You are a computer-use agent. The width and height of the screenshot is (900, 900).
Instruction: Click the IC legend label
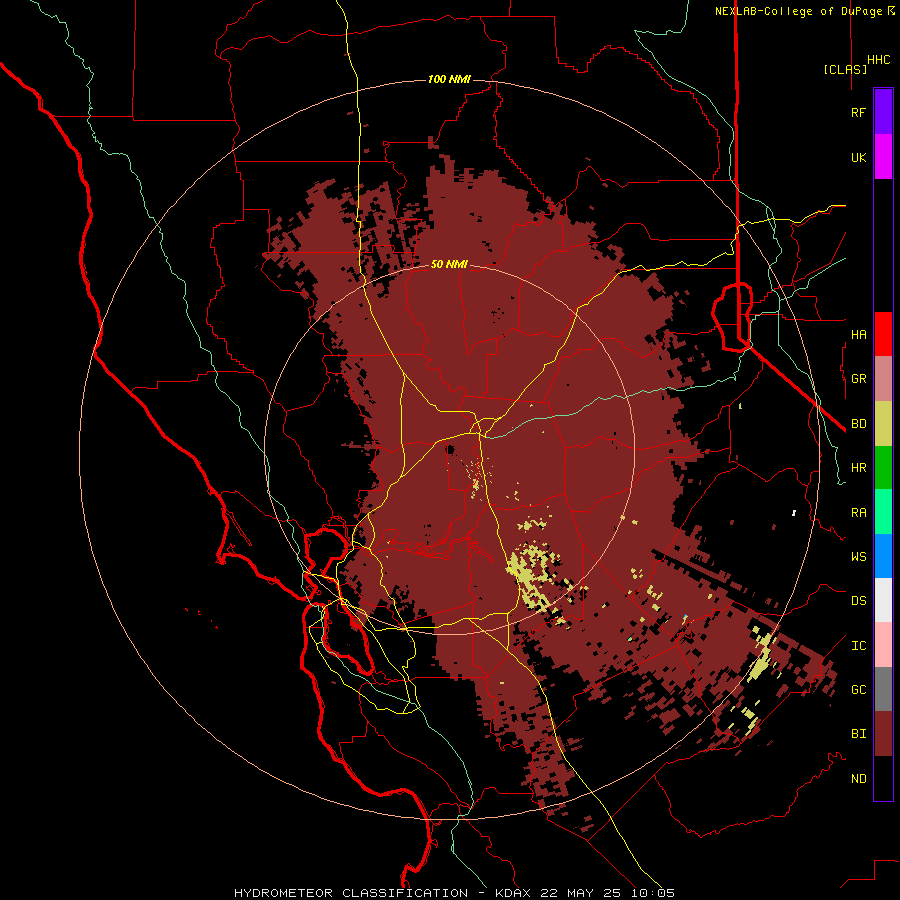pyautogui.click(x=858, y=646)
